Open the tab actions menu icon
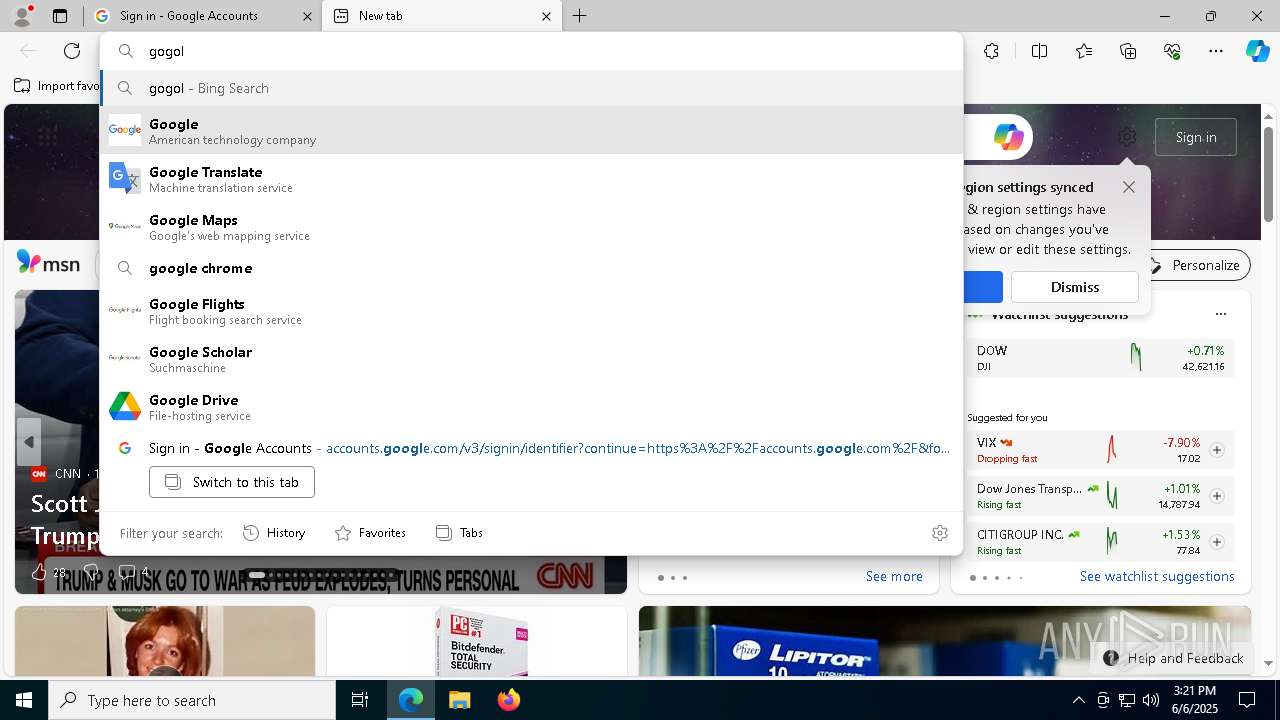The image size is (1280, 720). 60,16
